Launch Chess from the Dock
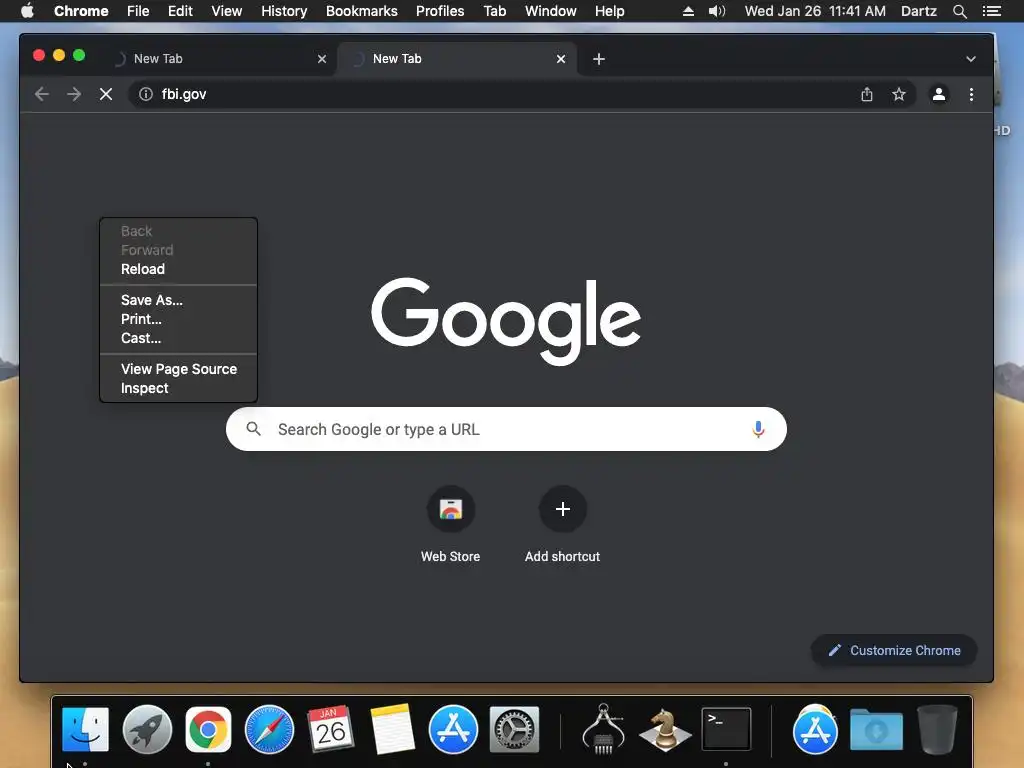Image resolution: width=1024 pixels, height=768 pixels. tap(665, 729)
